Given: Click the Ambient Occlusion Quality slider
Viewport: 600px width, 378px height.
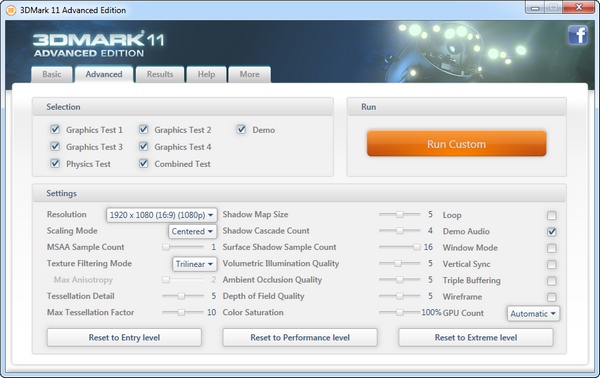Looking at the screenshot, I should (399, 280).
